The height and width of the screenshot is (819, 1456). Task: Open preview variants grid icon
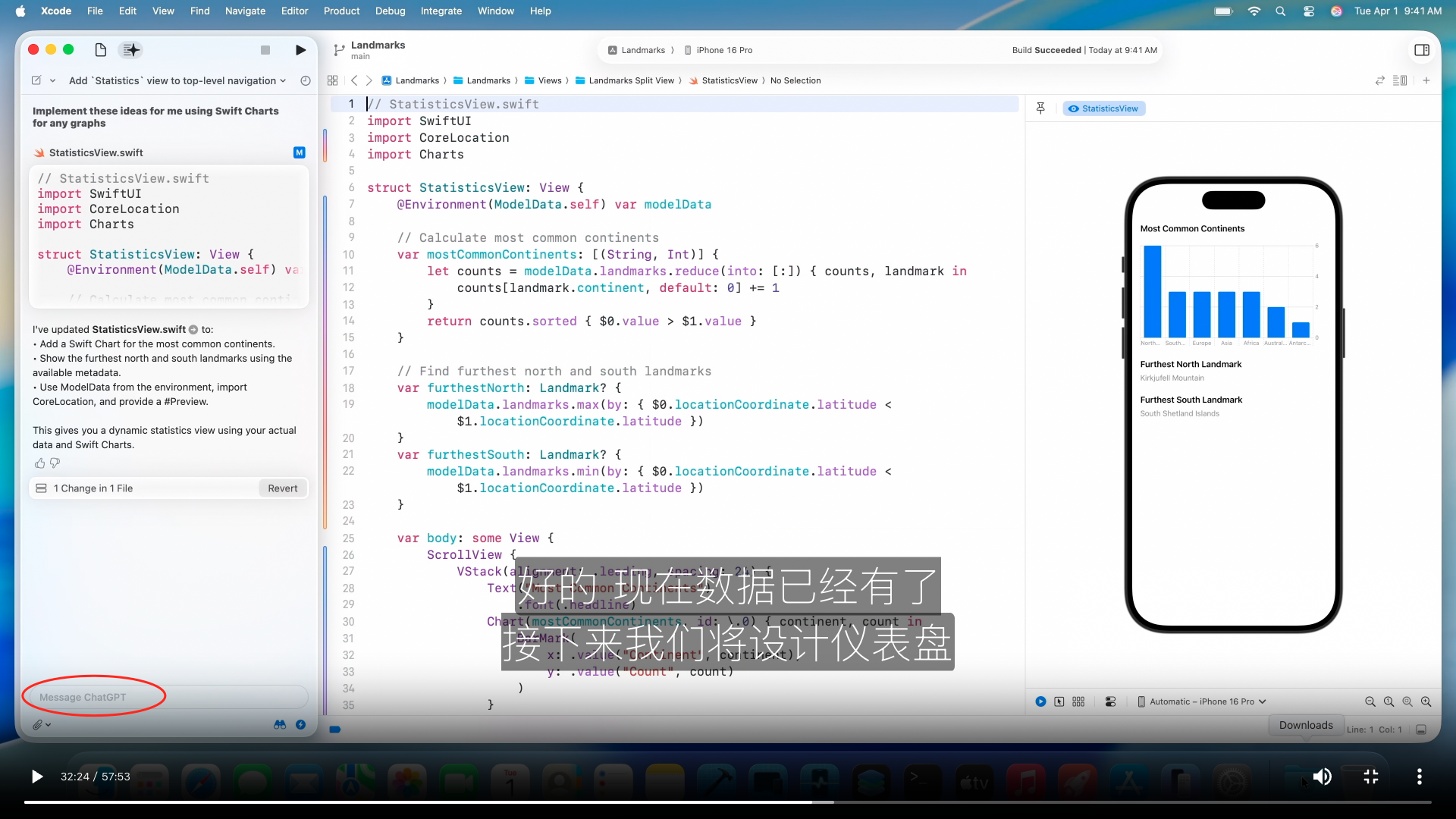[1078, 701]
